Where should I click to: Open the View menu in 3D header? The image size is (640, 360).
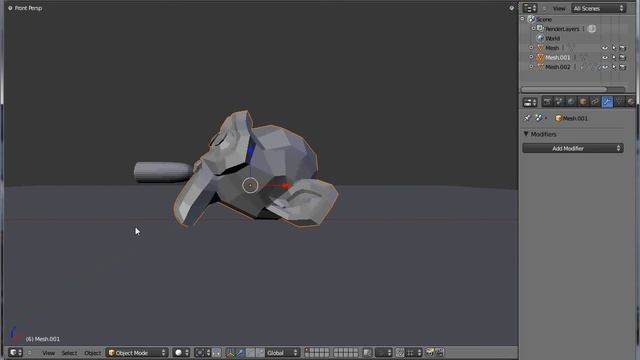point(48,353)
